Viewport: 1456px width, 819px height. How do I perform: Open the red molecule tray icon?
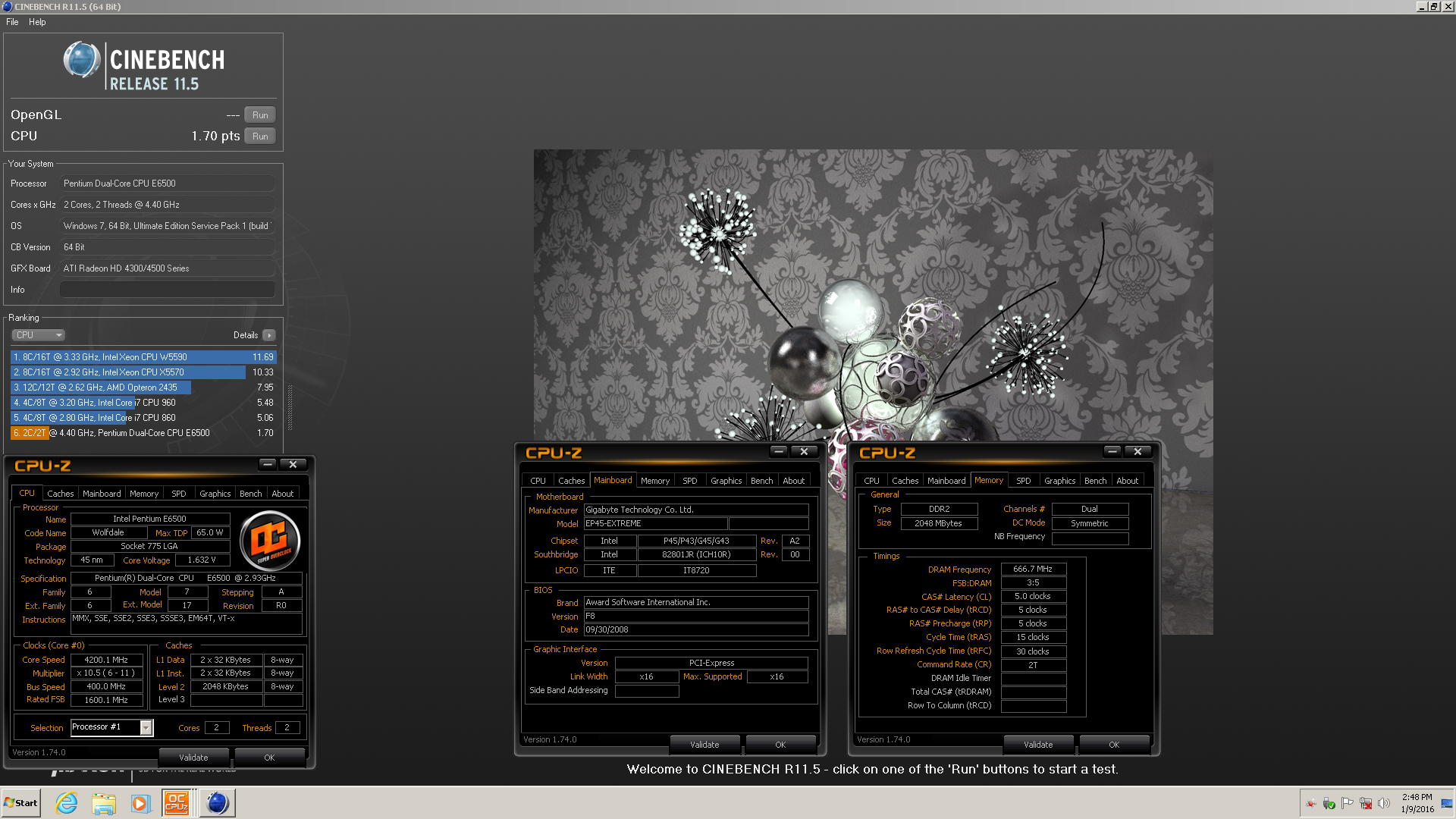[x=1310, y=803]
